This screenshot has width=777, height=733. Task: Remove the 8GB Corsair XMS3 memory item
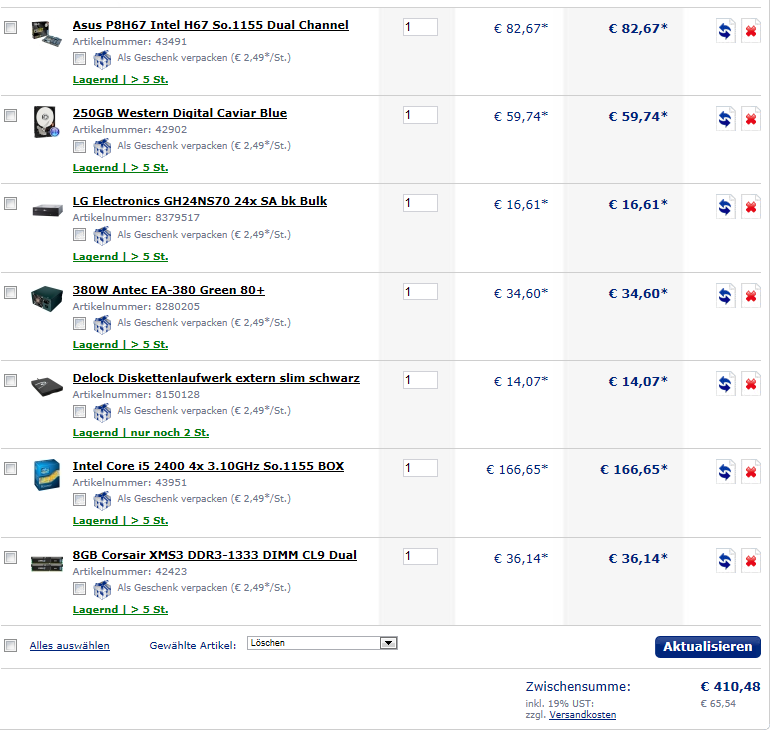[751, 561]
